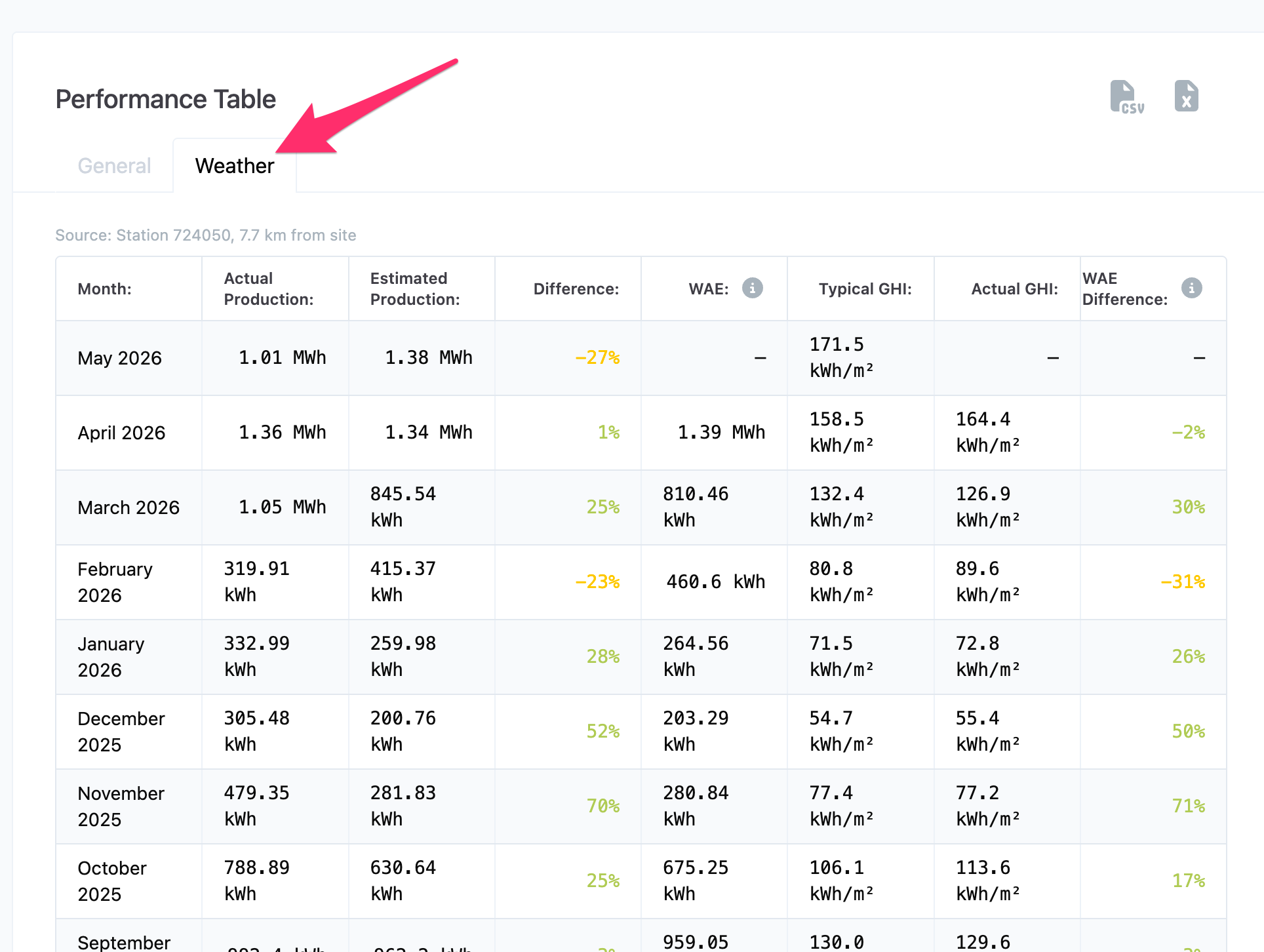Select the May 2026 row

coord(641,358)
